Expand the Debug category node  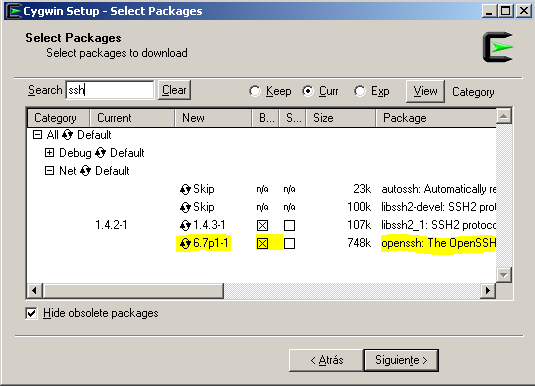pyautogui.click(x=49, y=153)
